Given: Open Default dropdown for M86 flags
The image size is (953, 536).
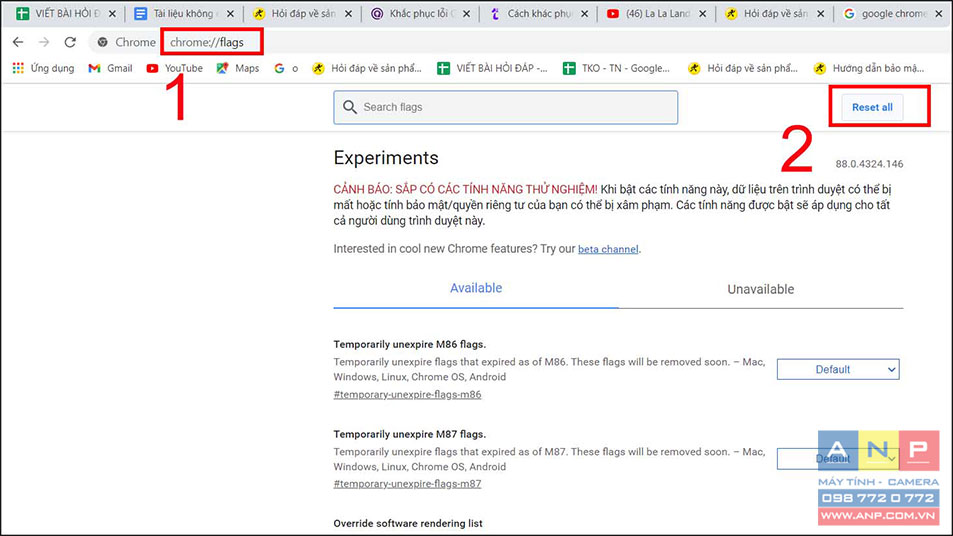Looking at the screenshot, I should click(x=838, y=369).
